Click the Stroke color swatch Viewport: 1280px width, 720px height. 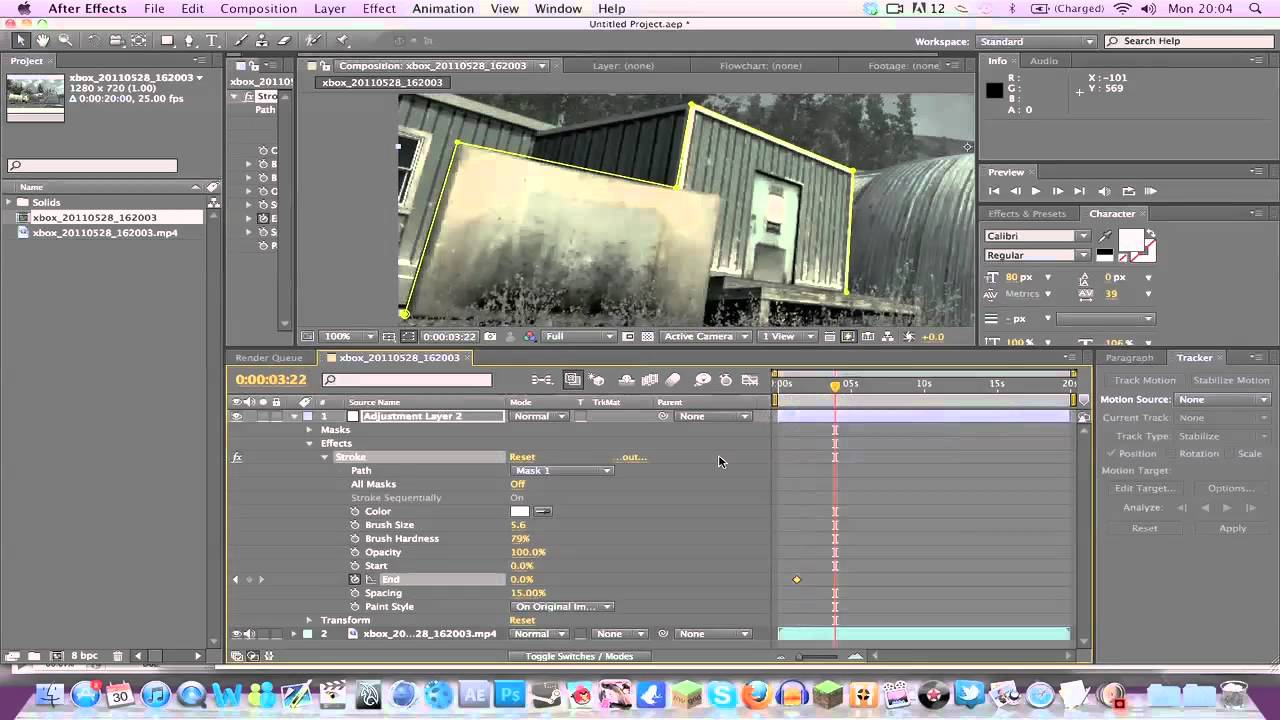[x=520, y=511]
